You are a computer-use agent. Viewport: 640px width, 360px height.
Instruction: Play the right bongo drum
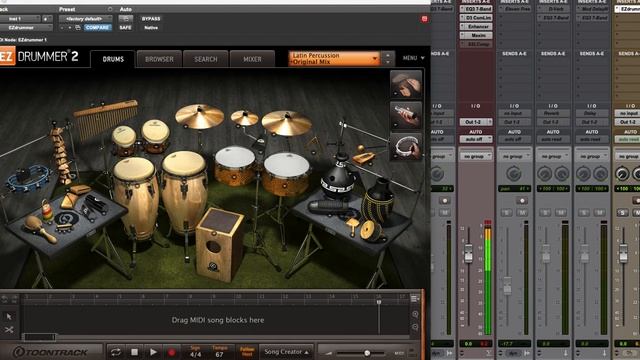coord(156,136)
